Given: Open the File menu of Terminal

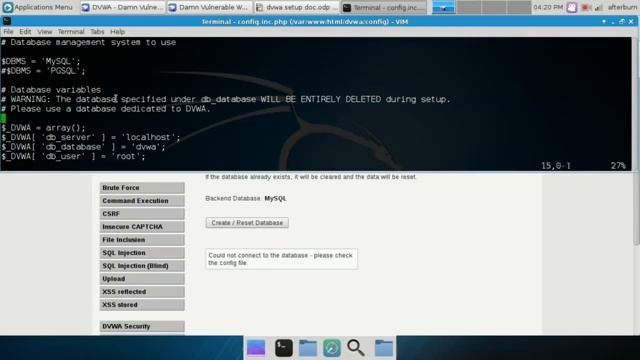Looking at the screenshot, I should [x=8, y=31].
